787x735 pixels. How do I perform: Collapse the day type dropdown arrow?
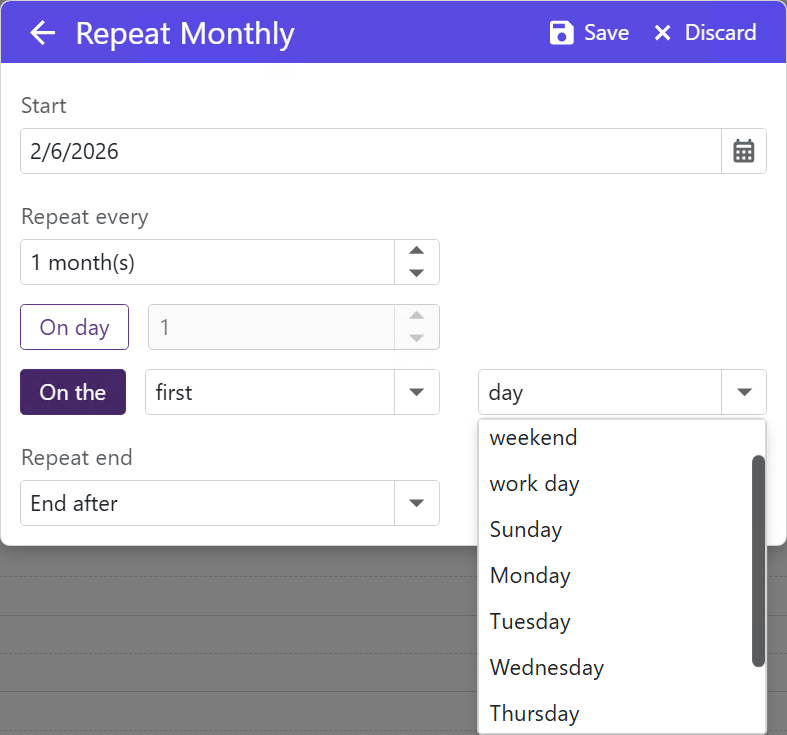click(744, 392)
